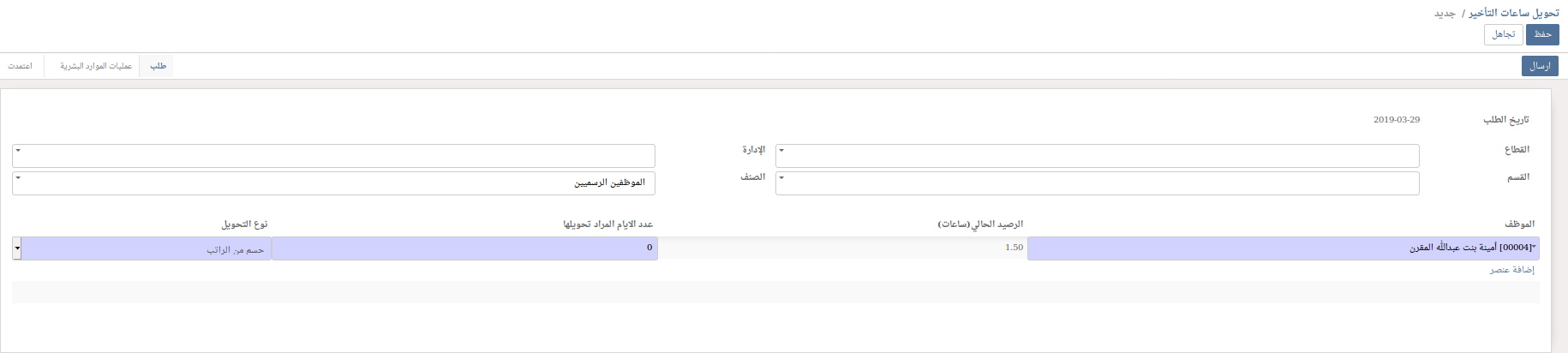Viewport: 1568px width, 353px height.
Task: Click the تاريخ الطلب date value
Action: [x=1396, y=120]
